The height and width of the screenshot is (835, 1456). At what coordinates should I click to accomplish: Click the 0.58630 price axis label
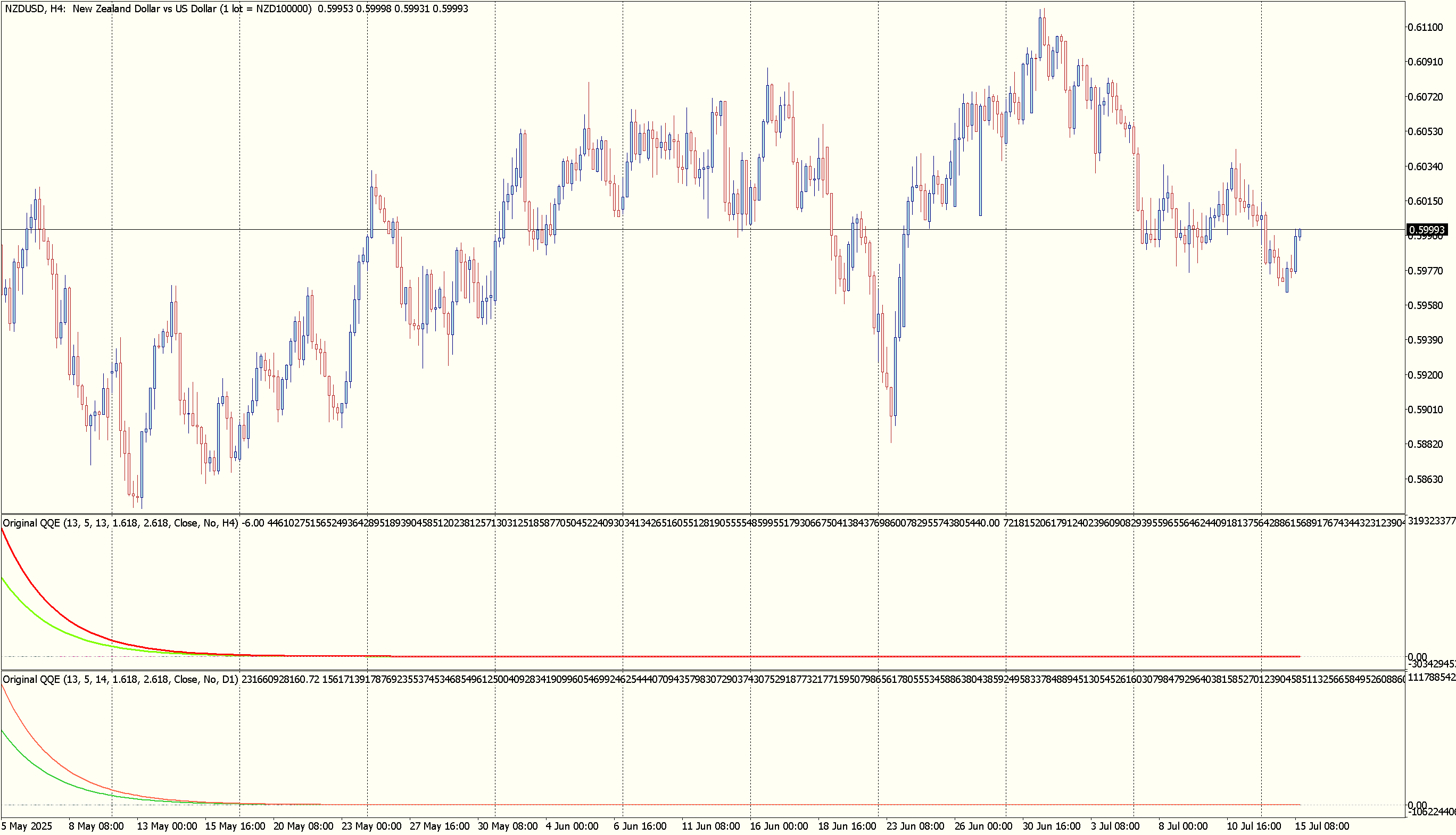click(1425, 479)
